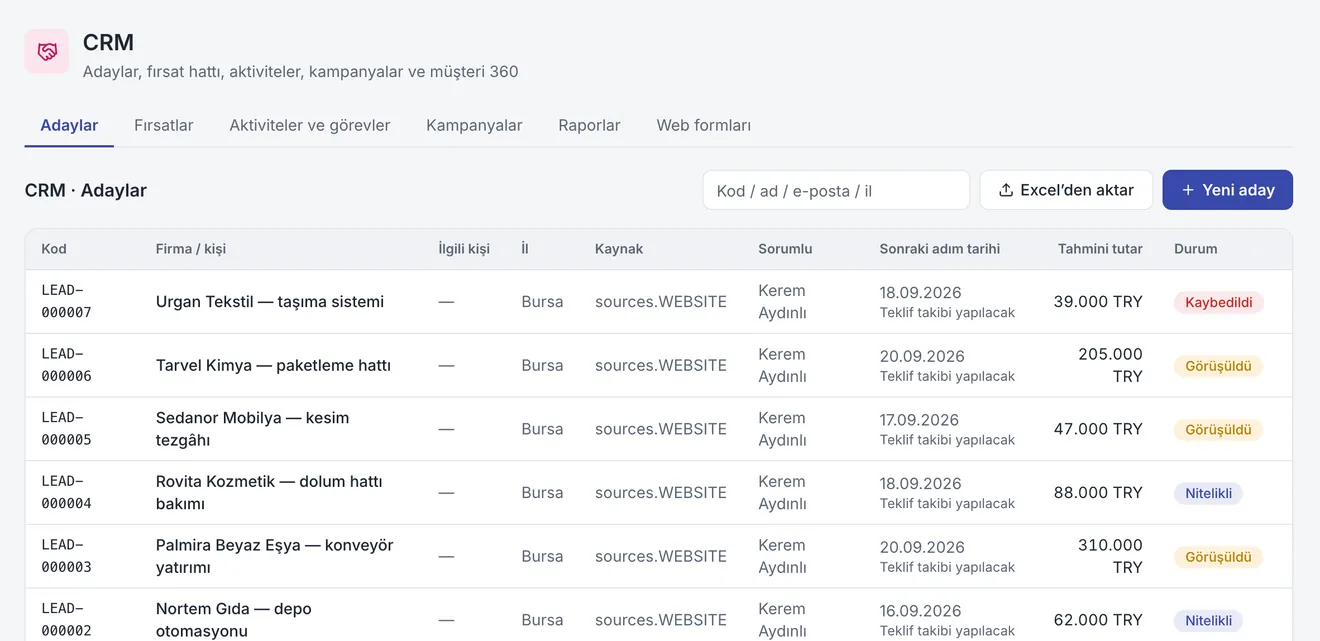
Task: Click Nitelikli badge in Rovita Kozmetik row
Action: (1208, 493)
